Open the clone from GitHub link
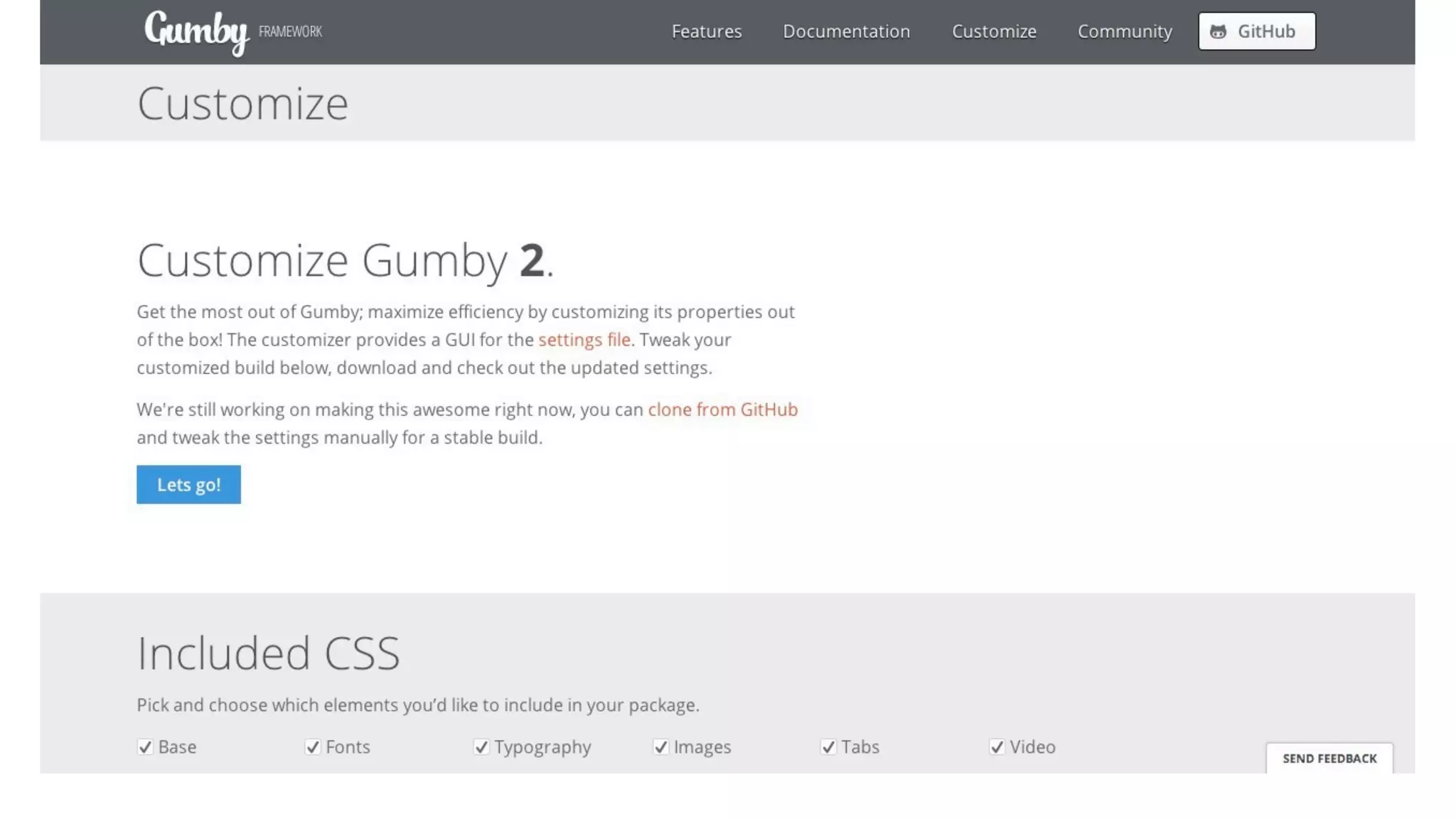This screenshot has width=1456, height=819. 722,409
